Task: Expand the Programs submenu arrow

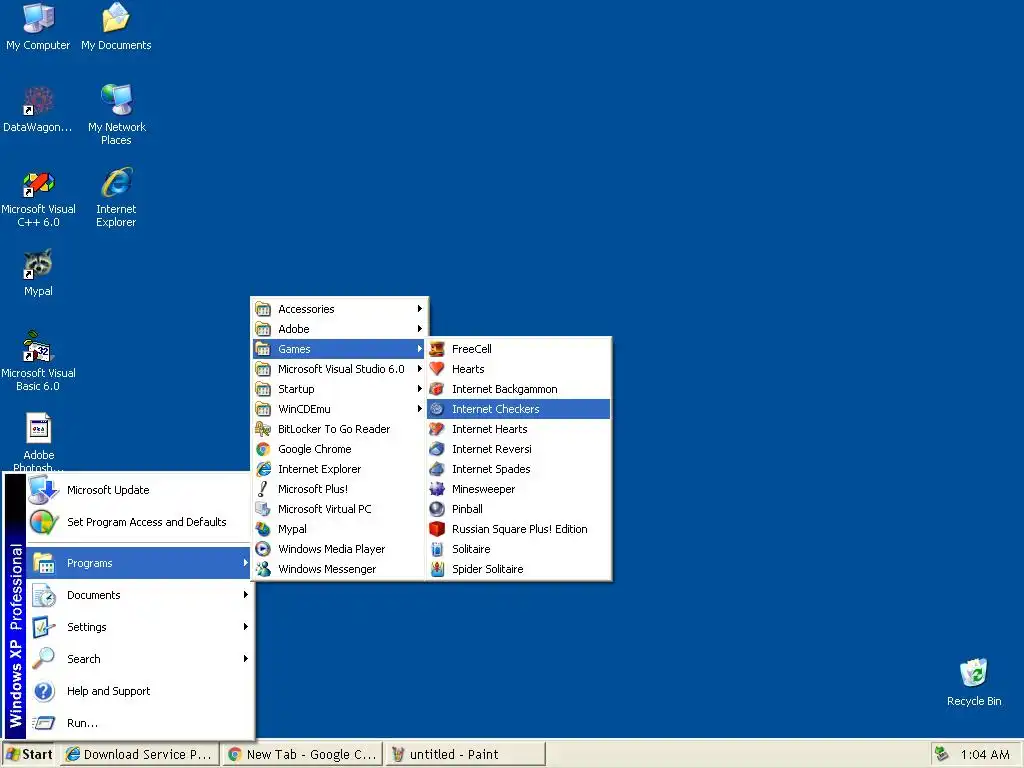Action: tap(246, 563)
